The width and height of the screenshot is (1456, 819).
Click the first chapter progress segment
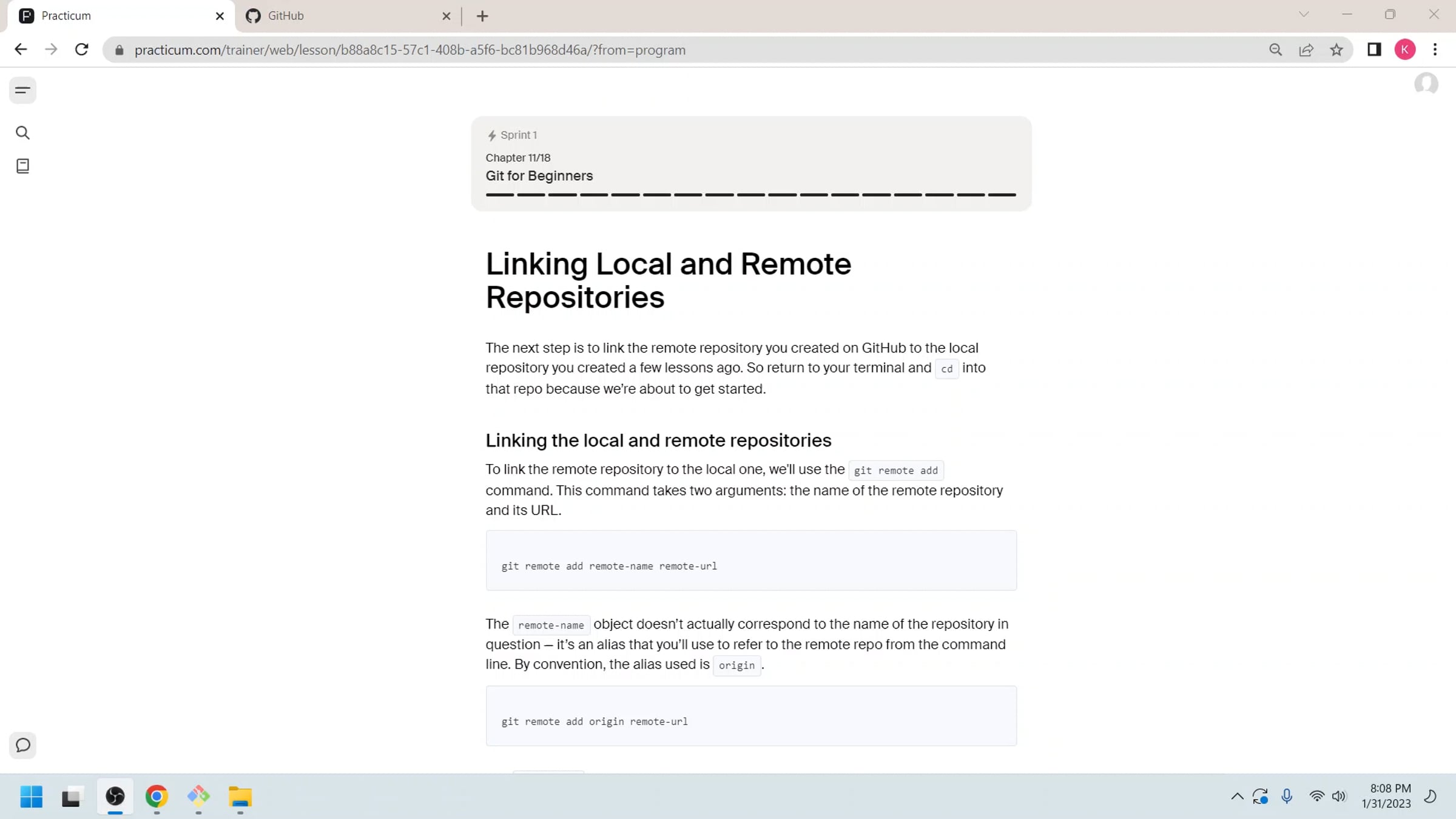(x=500, y=195)
